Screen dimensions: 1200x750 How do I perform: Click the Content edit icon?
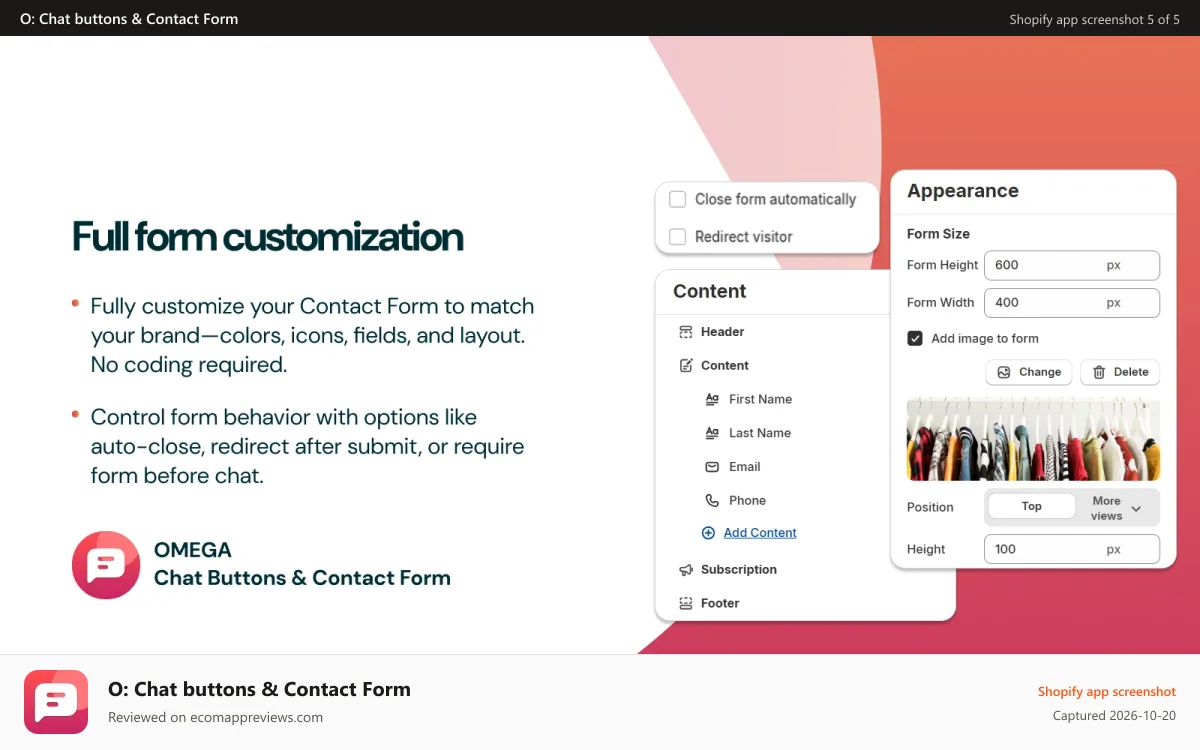(685, 366)
